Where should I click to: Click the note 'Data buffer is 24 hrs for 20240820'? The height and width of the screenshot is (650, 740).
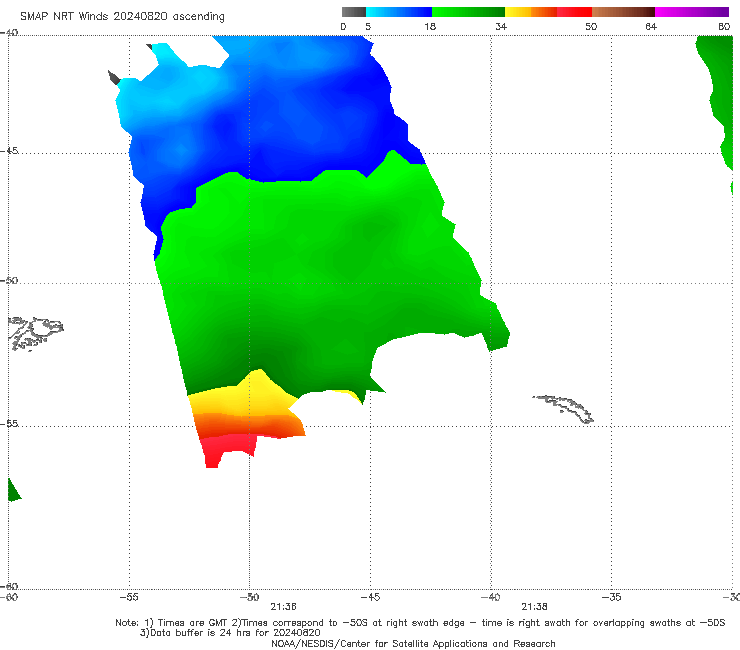tap(230, 633)
